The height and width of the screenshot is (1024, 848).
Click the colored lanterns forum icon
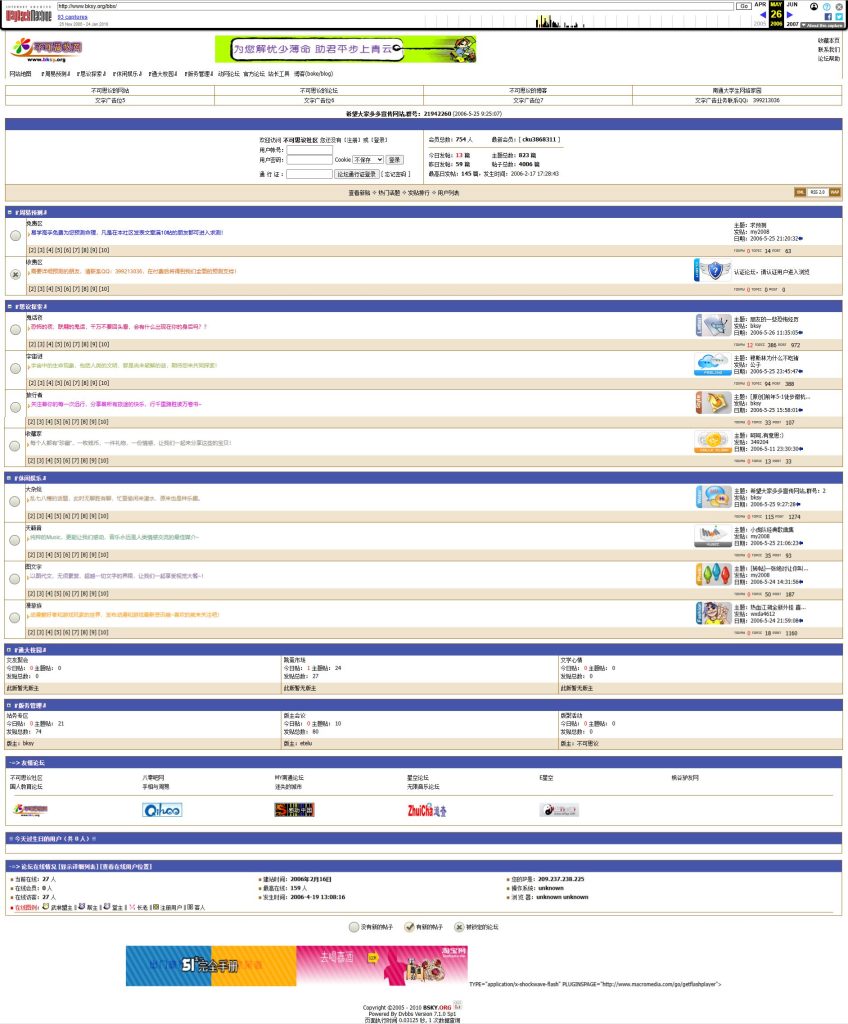(714, 574)
